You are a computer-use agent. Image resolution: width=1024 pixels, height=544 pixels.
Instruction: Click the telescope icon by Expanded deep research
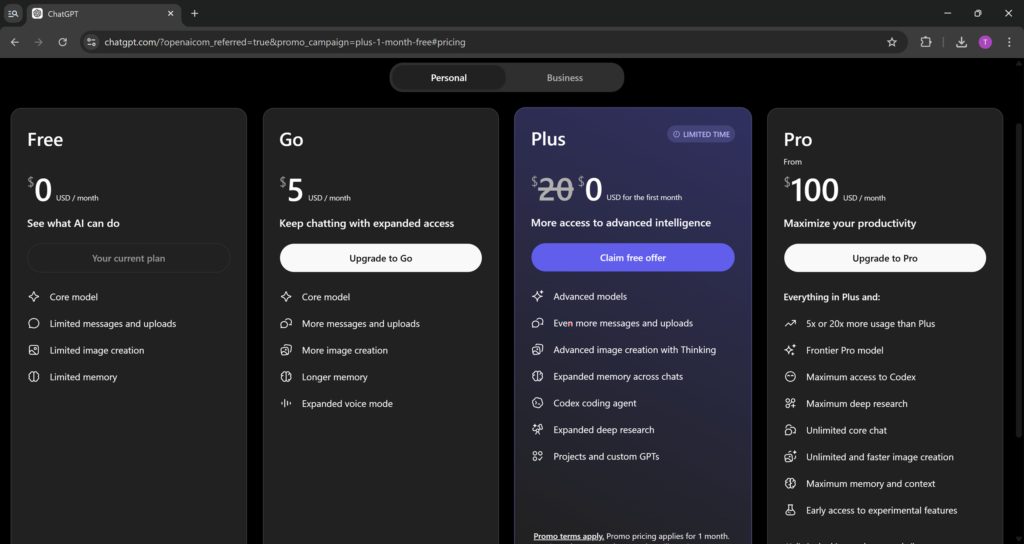pos(537,430)
